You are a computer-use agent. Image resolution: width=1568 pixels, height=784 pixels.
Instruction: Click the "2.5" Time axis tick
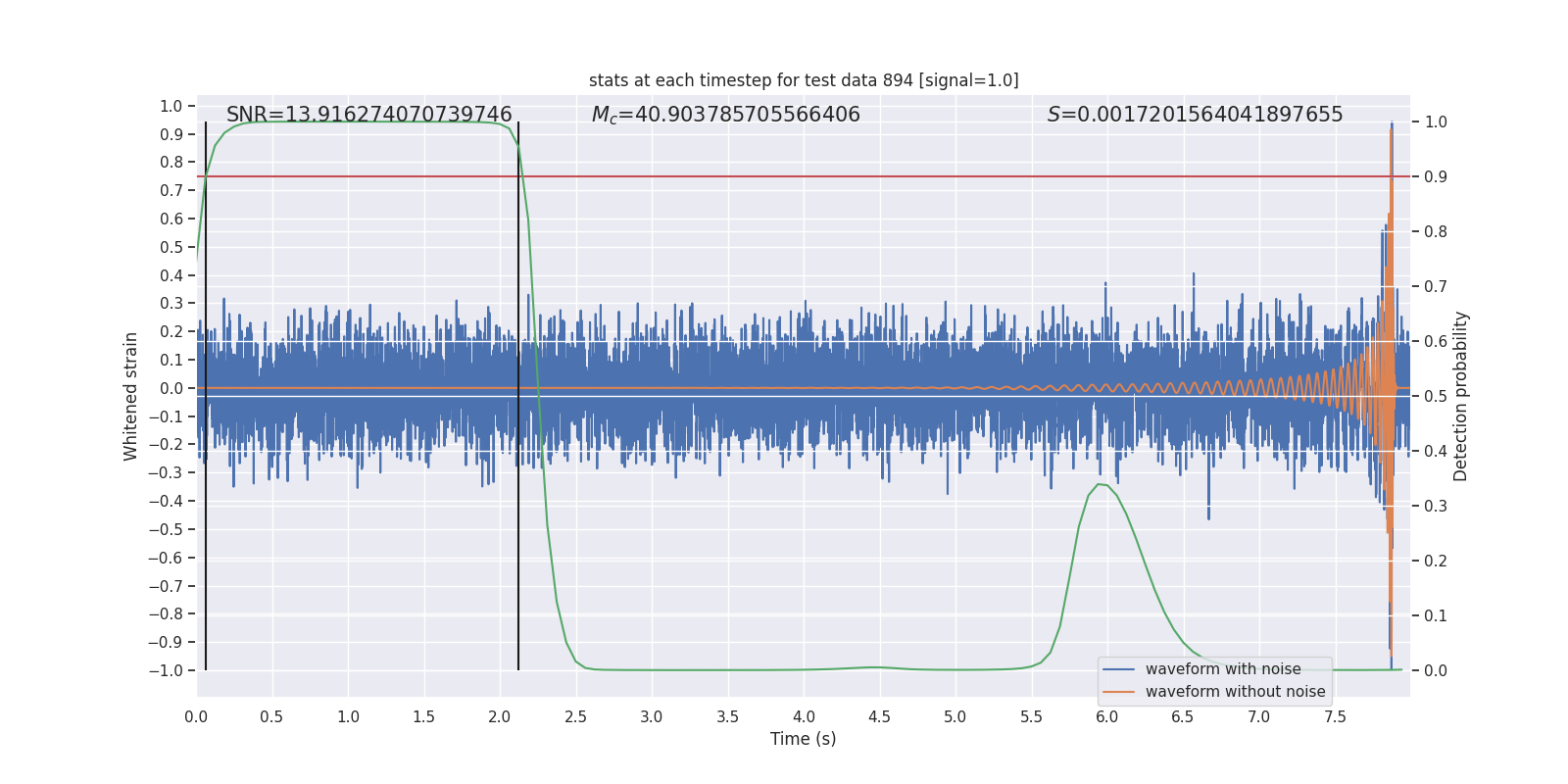point(575,716)
